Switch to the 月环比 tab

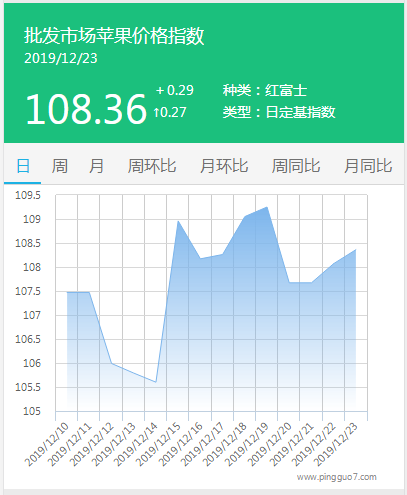224,166
